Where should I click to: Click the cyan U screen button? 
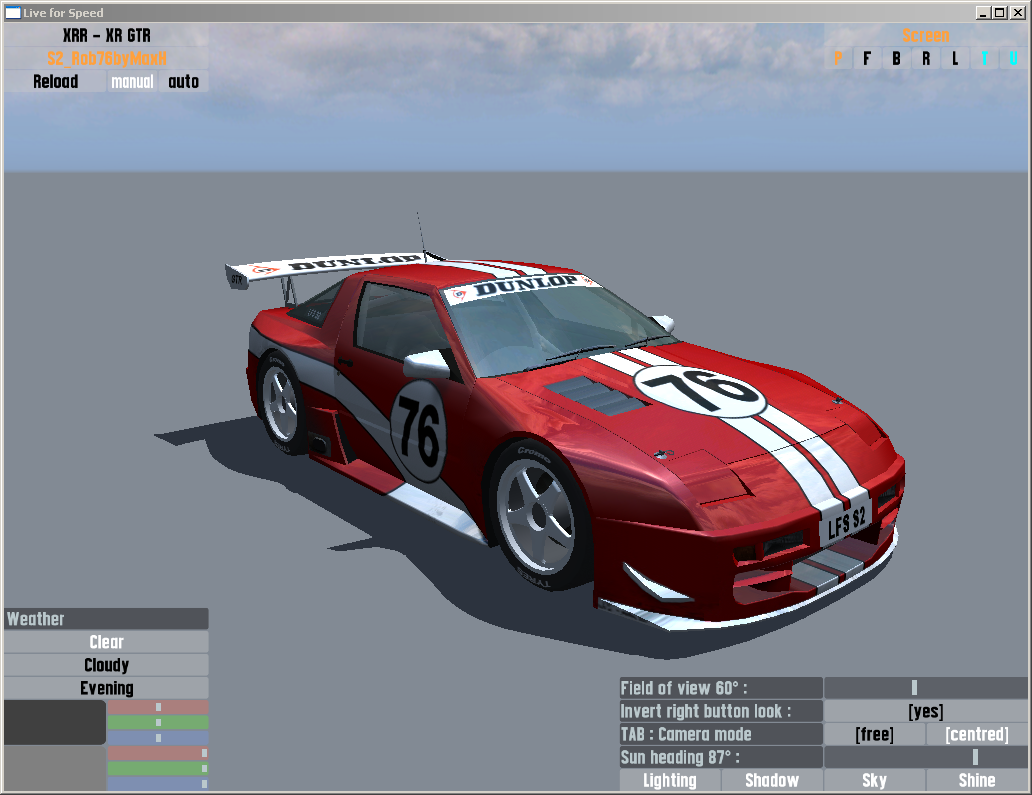[1014, 59]
